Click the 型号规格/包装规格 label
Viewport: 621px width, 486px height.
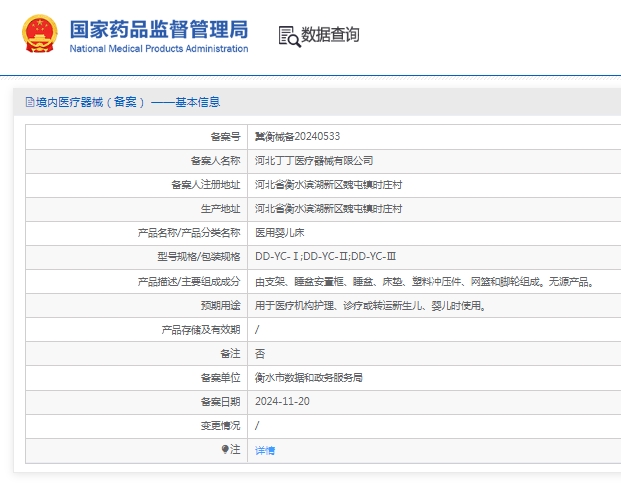coord(198,257)
